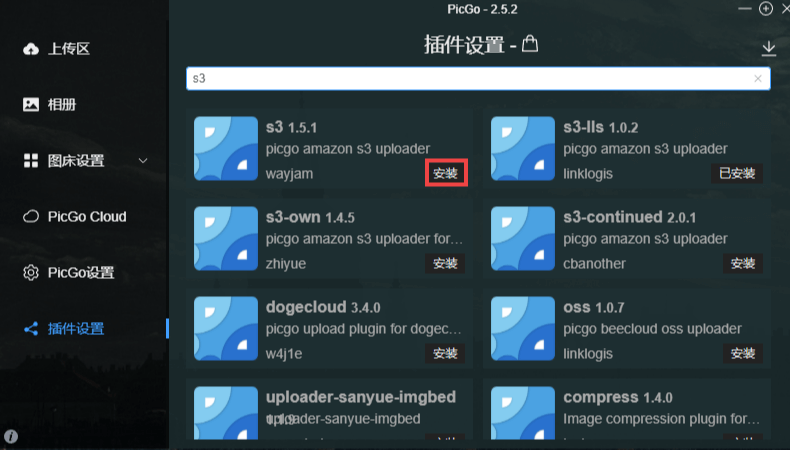Click the info icon at bottom left
The height and width of the screenshot is (450, 790).
pos(11,436)
